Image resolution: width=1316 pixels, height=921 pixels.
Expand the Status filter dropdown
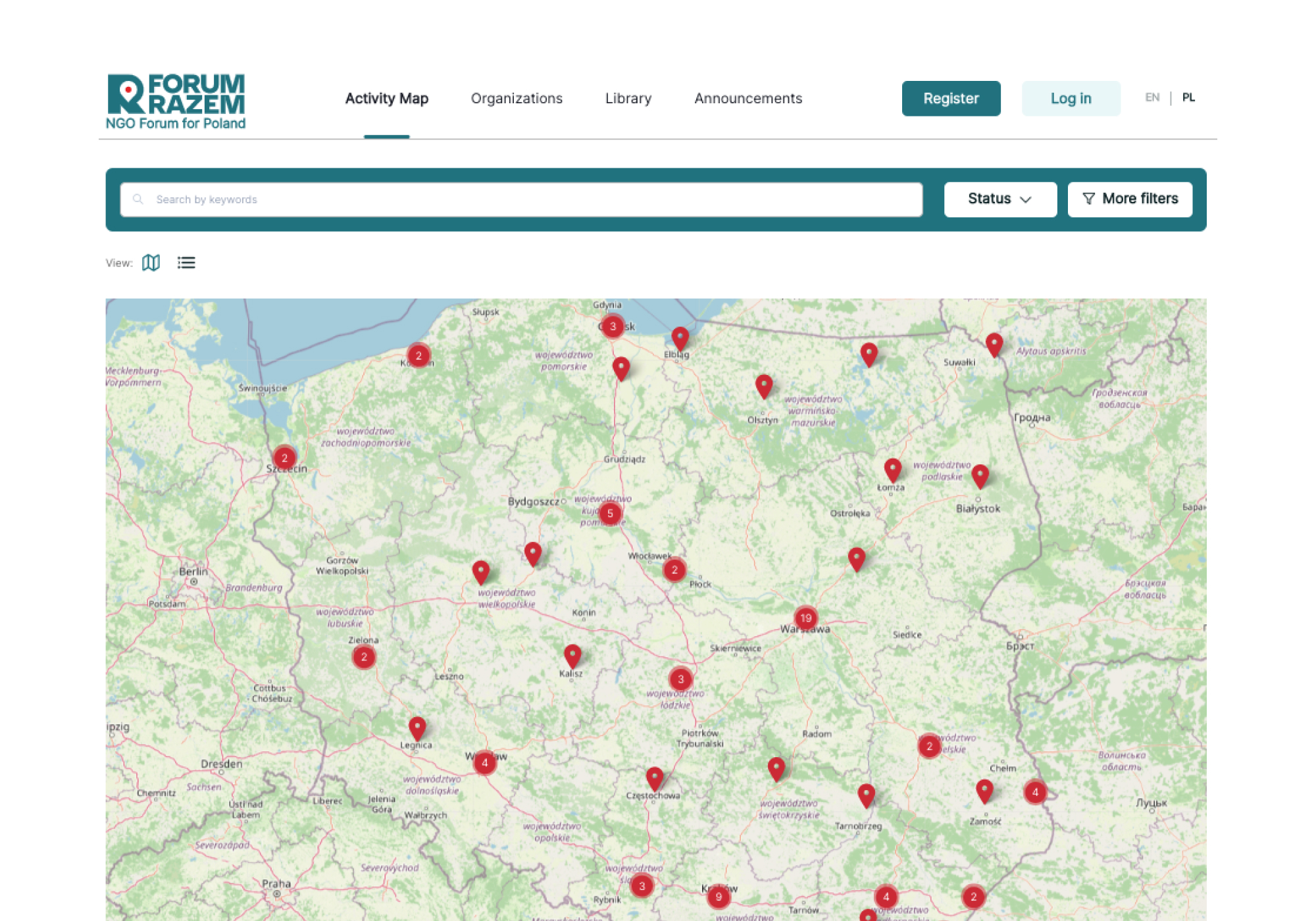(x=1000, y=199)
